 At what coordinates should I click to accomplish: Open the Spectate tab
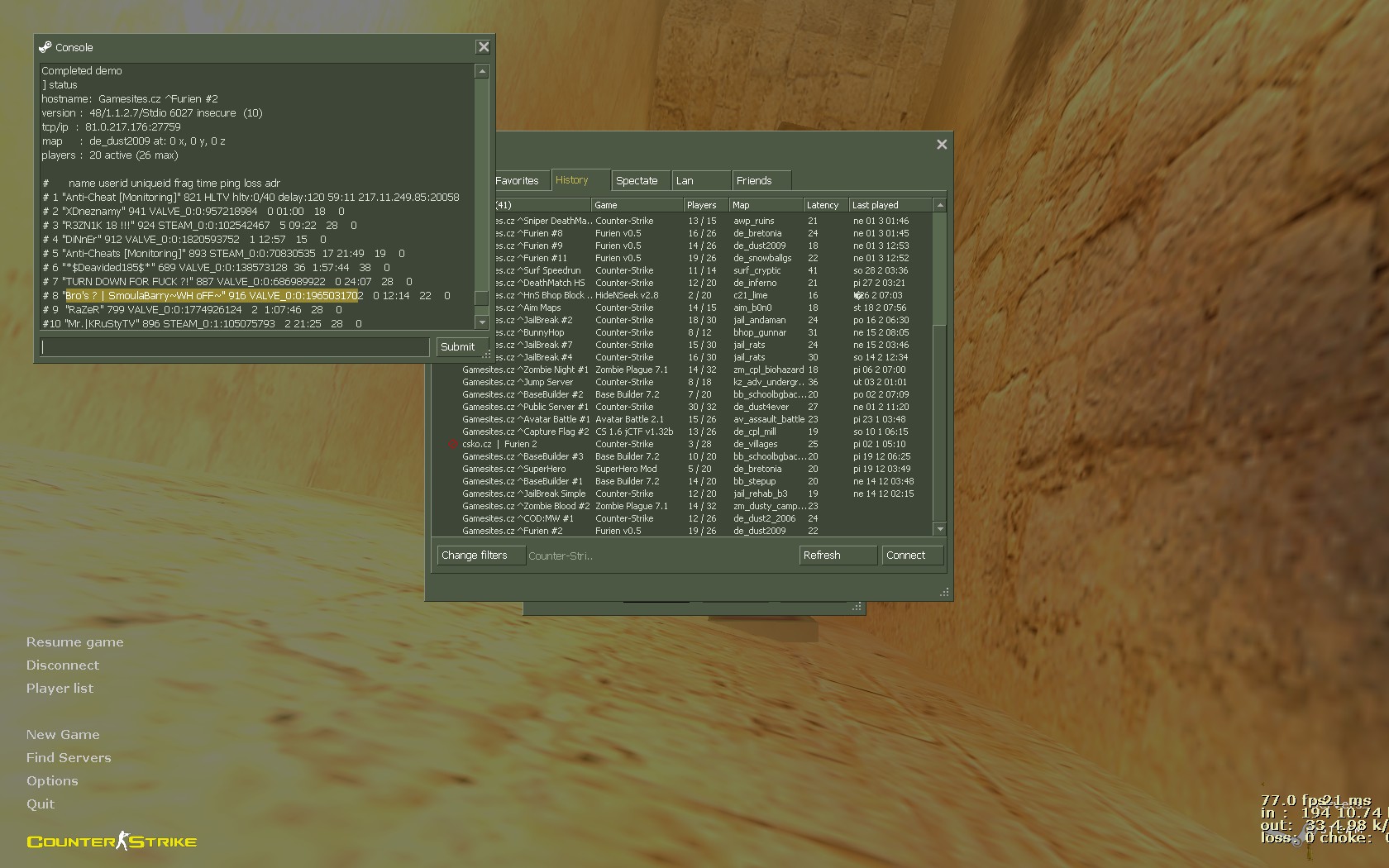tap(637, 180)
